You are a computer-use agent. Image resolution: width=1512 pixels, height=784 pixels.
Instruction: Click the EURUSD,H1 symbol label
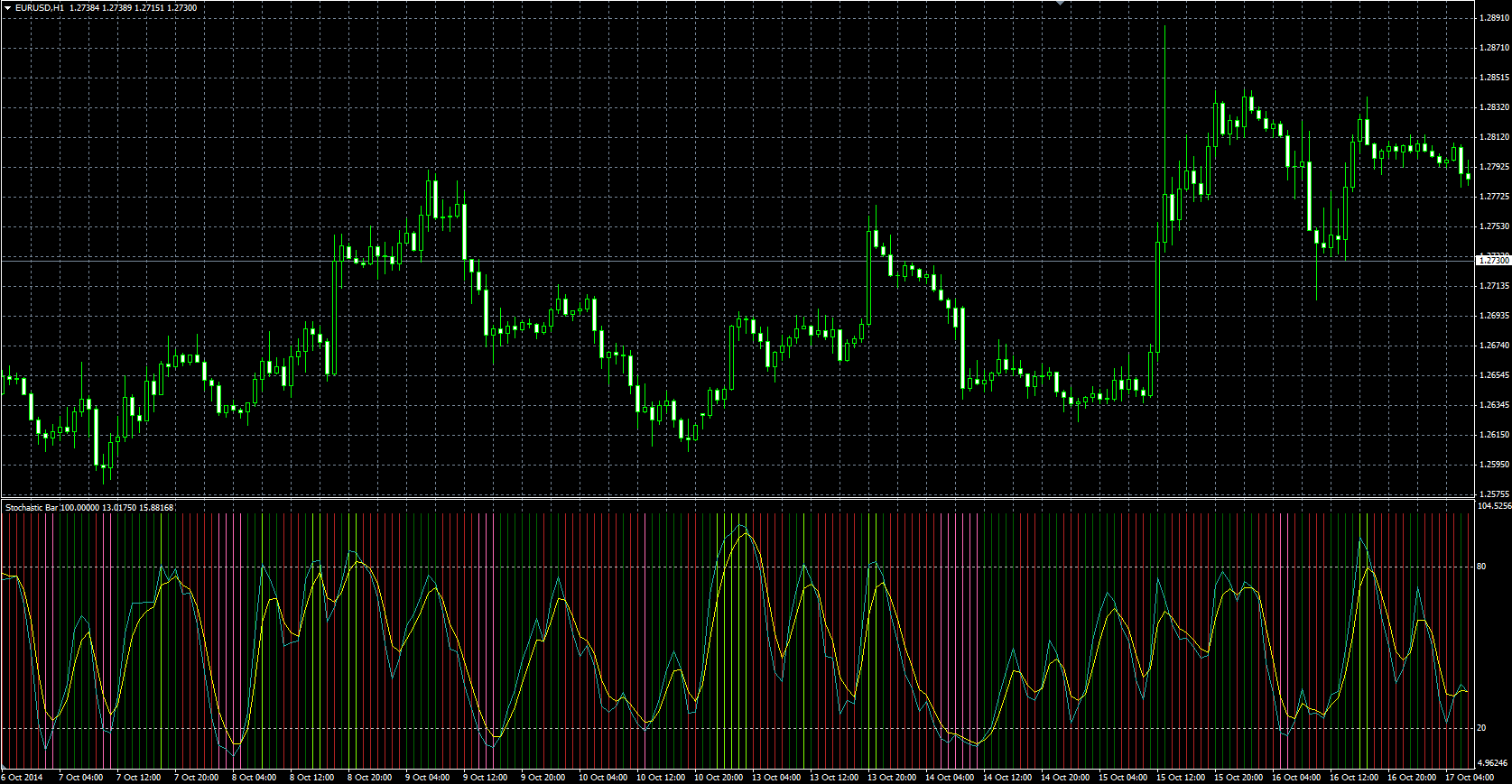(40, 8)
